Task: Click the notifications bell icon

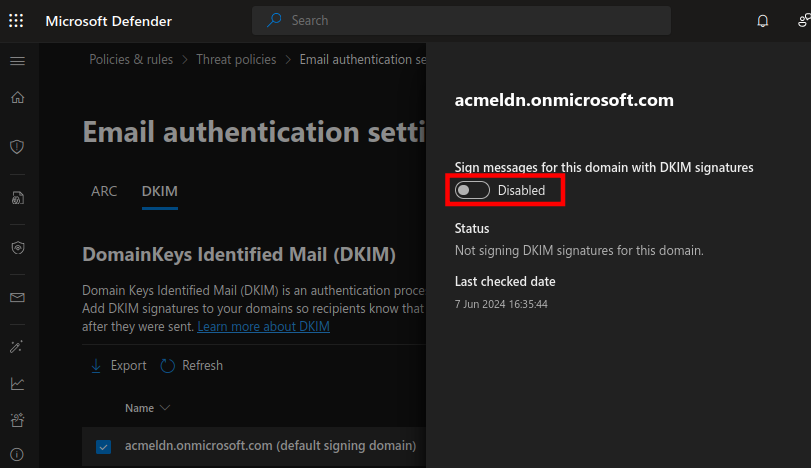Action: tap(763, 21)
